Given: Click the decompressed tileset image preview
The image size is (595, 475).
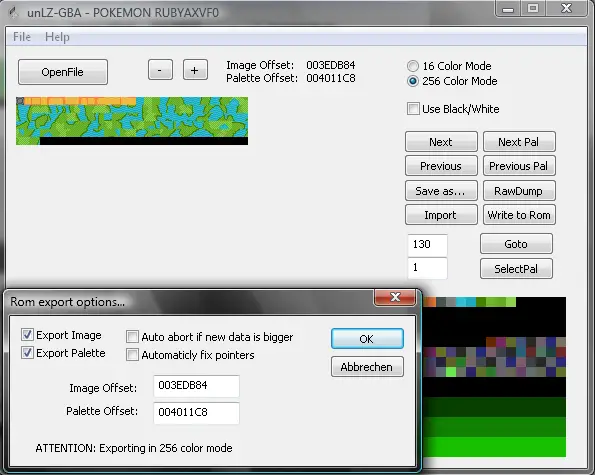Looking at the screenshot, I should coord(132,121).
